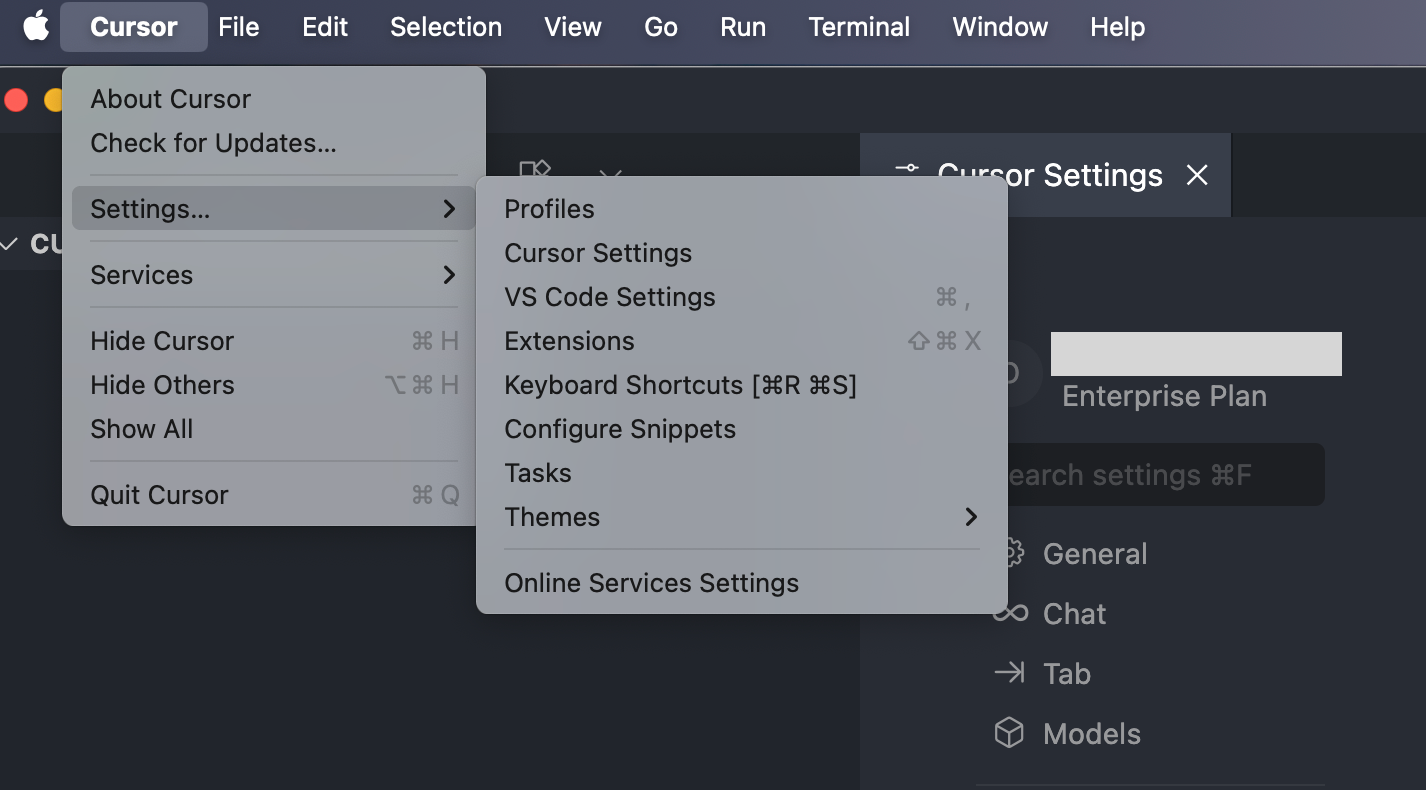Choose Hide Cursor
Image resolution: width=1426 pixels, height=790 pixels.
click(274, 341)
